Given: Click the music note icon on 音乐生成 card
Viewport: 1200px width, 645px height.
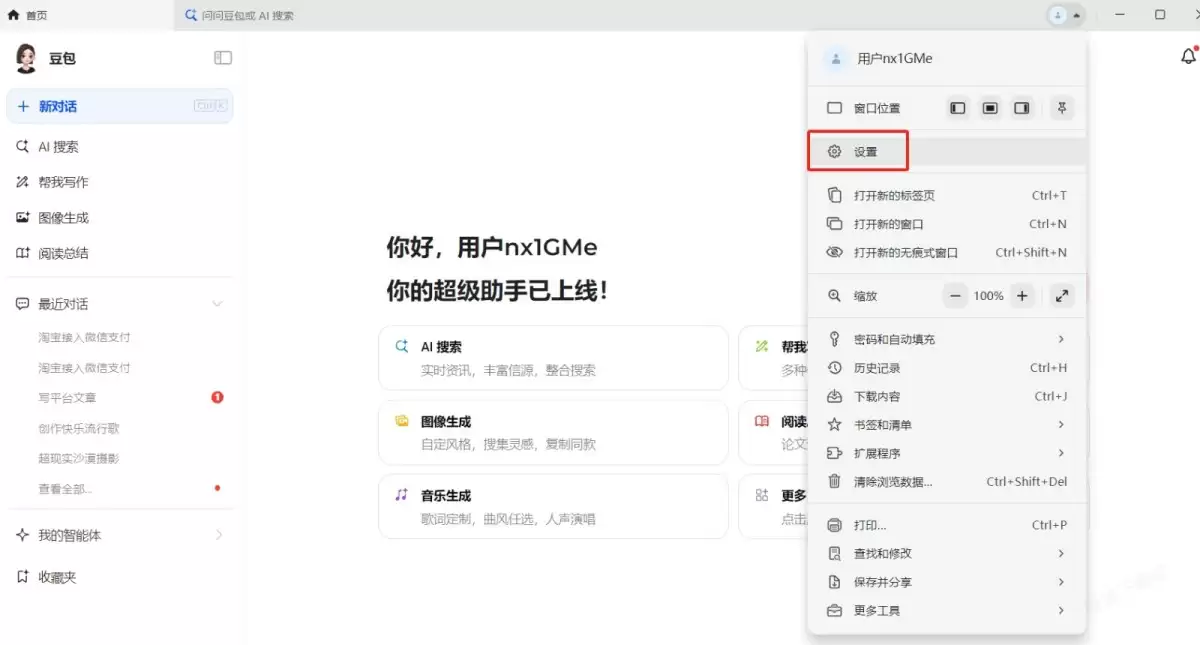Looking at the screenshot, I should click(x=401, y=495).
